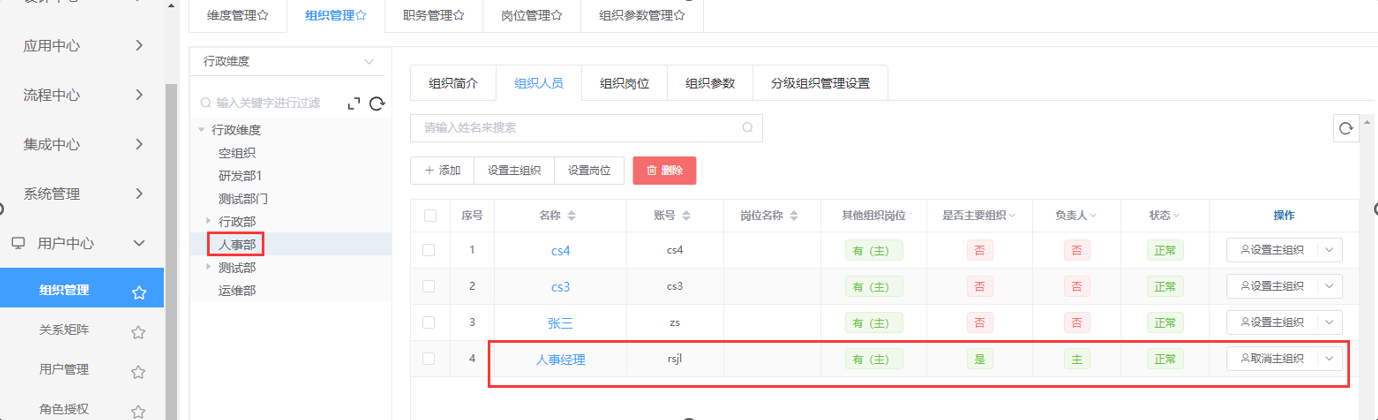The width and height of the screenshot is (1378, 420).
Task: Open the 人事经理 name link
Action: [x=560, y=359]
